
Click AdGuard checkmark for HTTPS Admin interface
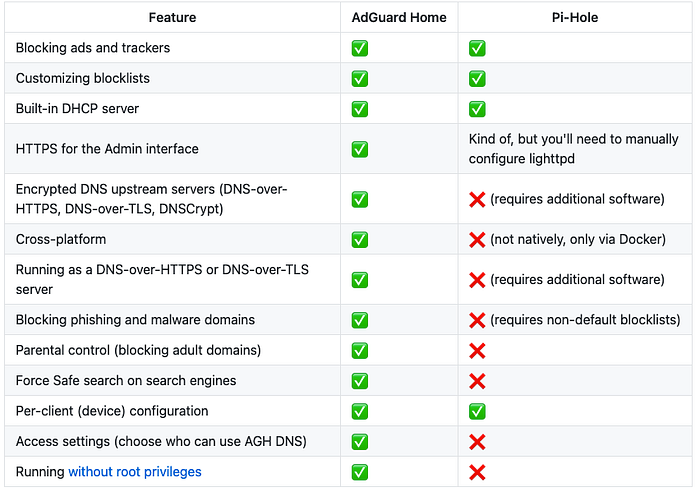[x=360, y=149]
